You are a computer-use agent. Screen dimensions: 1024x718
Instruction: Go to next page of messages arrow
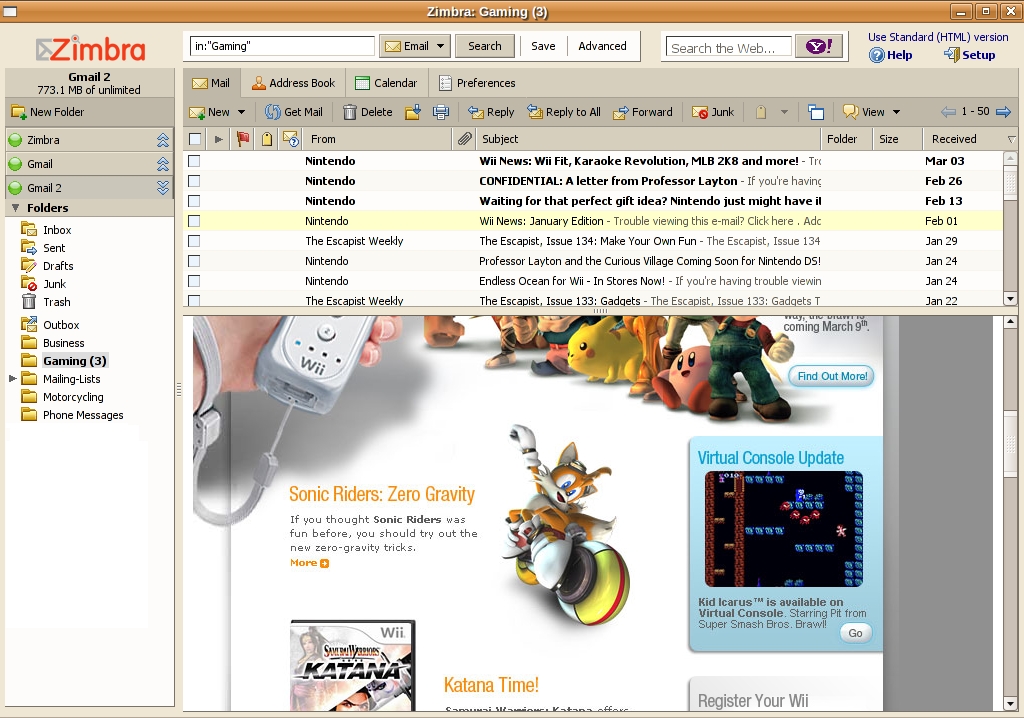[x=1003, y=112]
